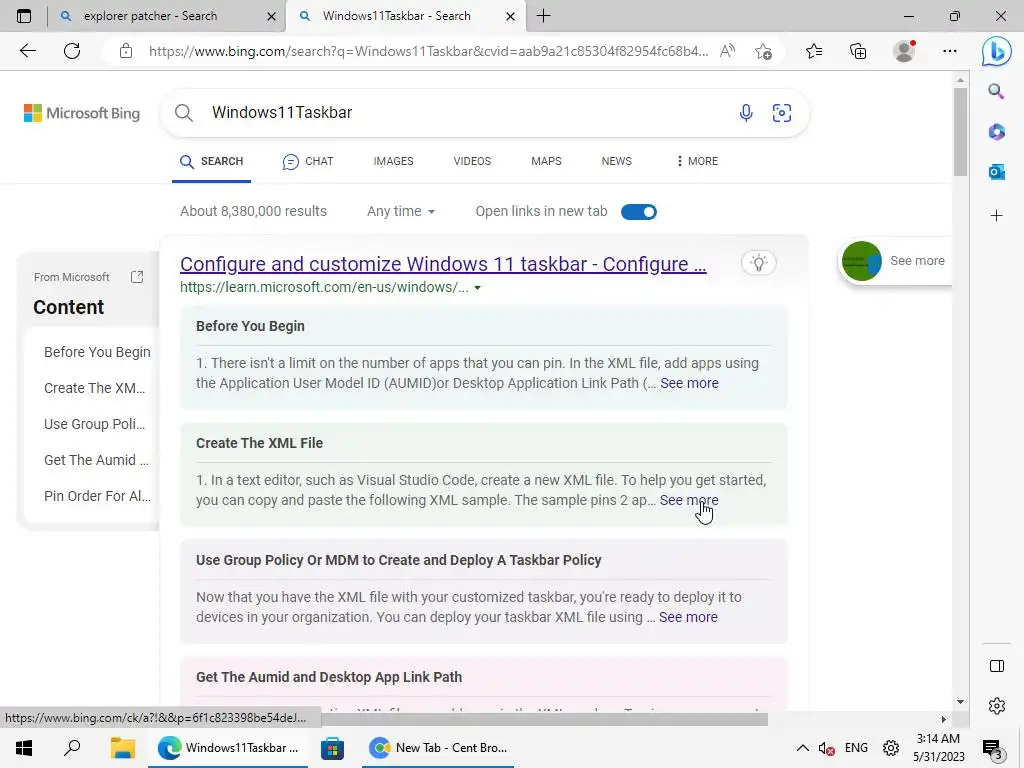This screenshot has width=1024, height=768.
Task: Click the browser Back arrow
Action: [27, 51]
